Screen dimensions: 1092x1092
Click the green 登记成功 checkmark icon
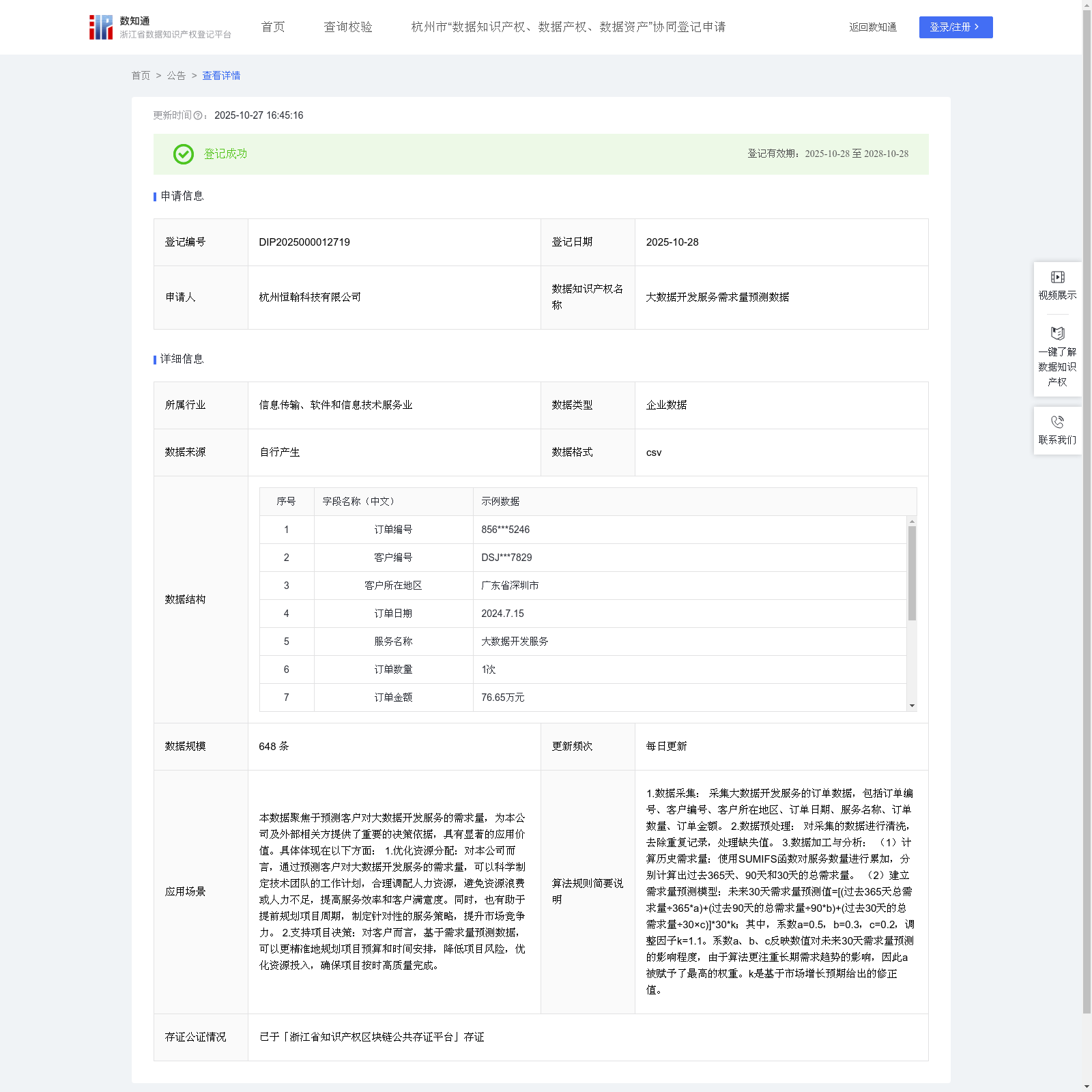(x=183, y=154)
